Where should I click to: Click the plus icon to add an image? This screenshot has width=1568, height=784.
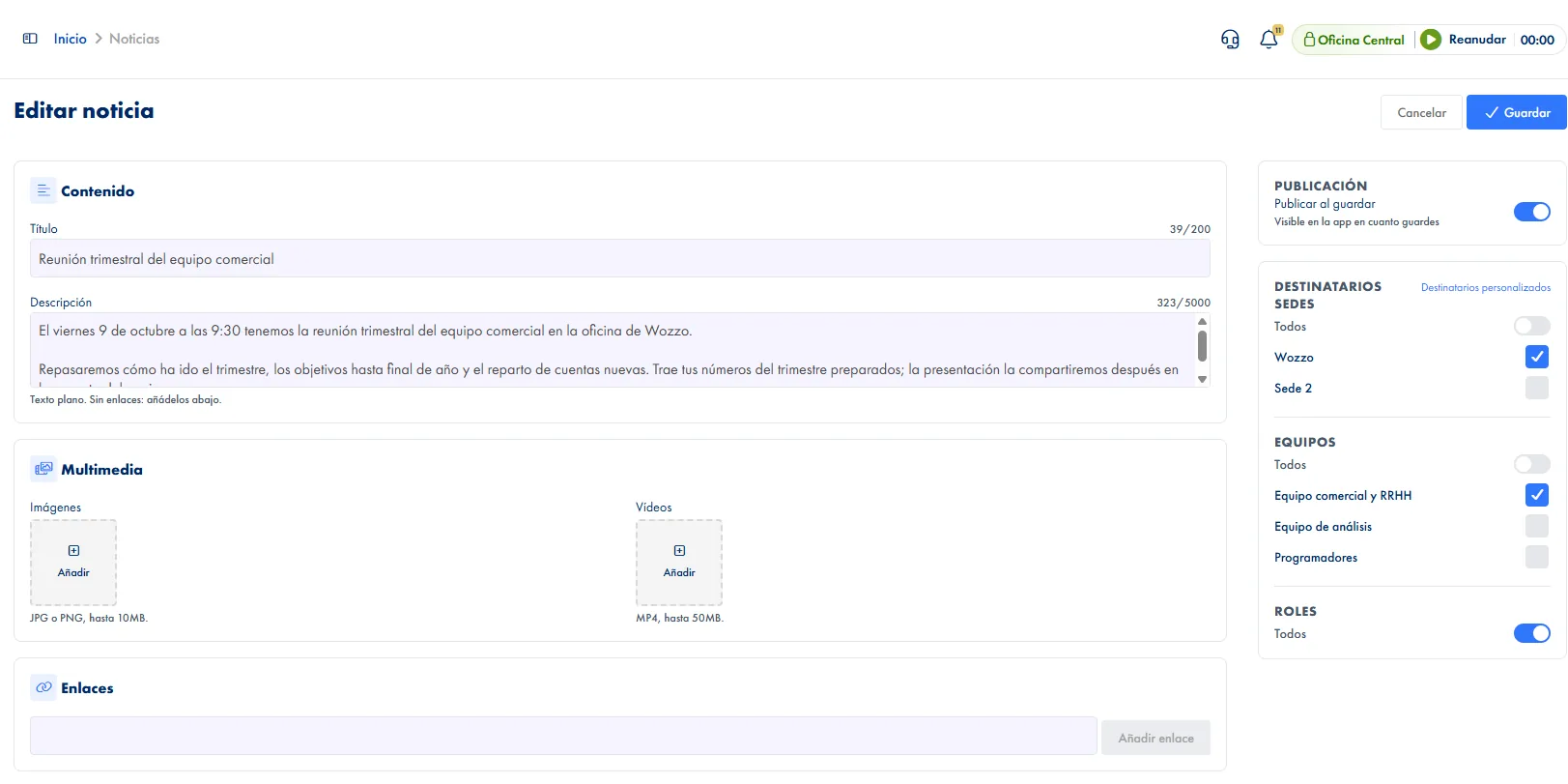coord(73,551)
